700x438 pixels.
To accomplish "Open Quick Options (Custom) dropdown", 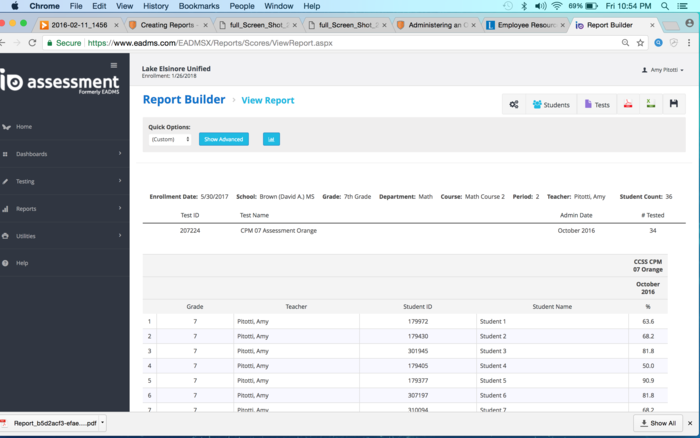I will (x=170, y=139).
